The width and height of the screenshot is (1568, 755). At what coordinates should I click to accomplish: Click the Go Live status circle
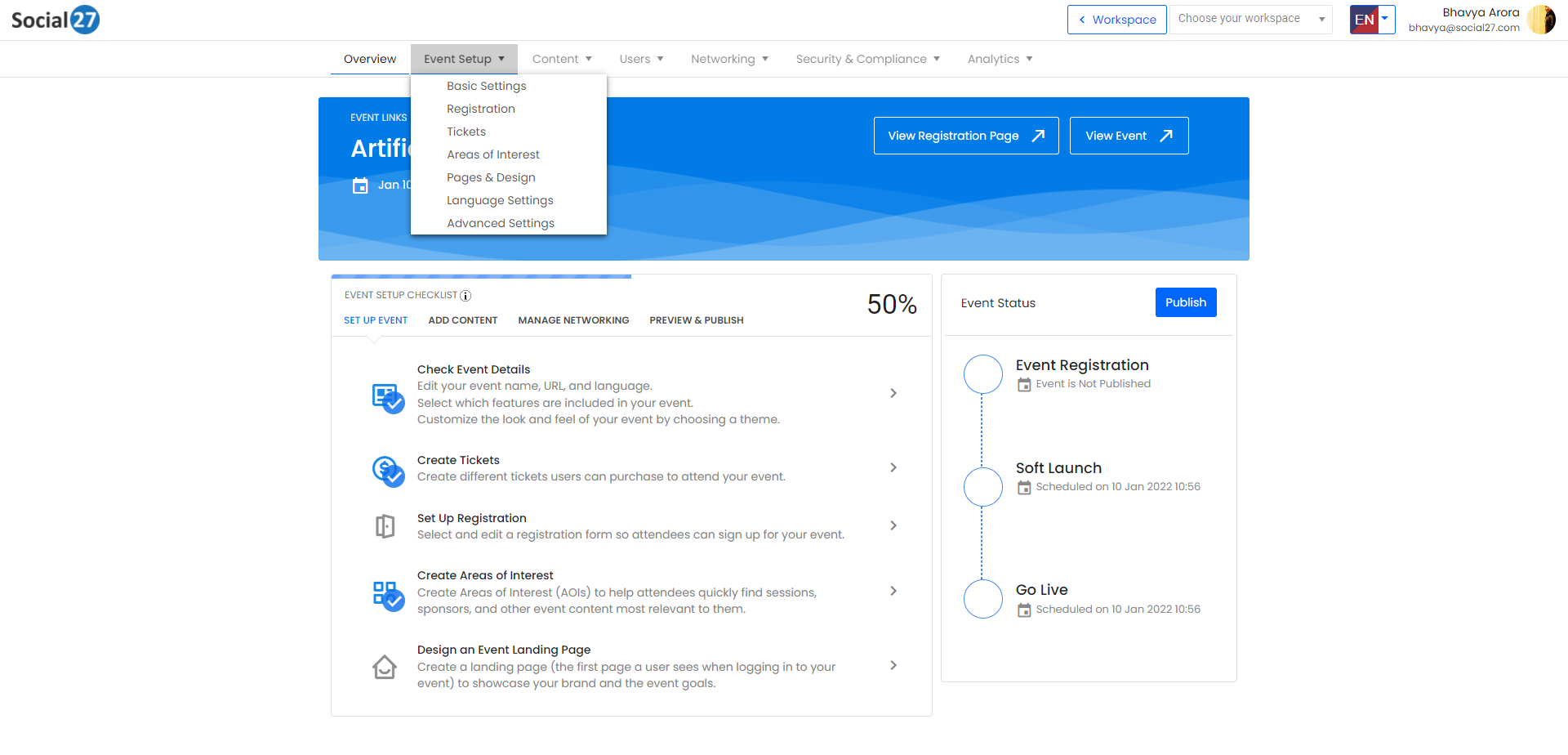click(x=982, y=599)
